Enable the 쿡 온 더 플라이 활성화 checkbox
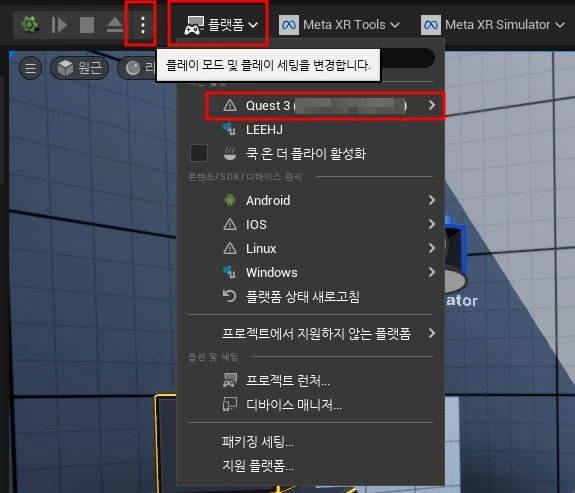Viewport: 575px width, 493px height. (199, 153)
